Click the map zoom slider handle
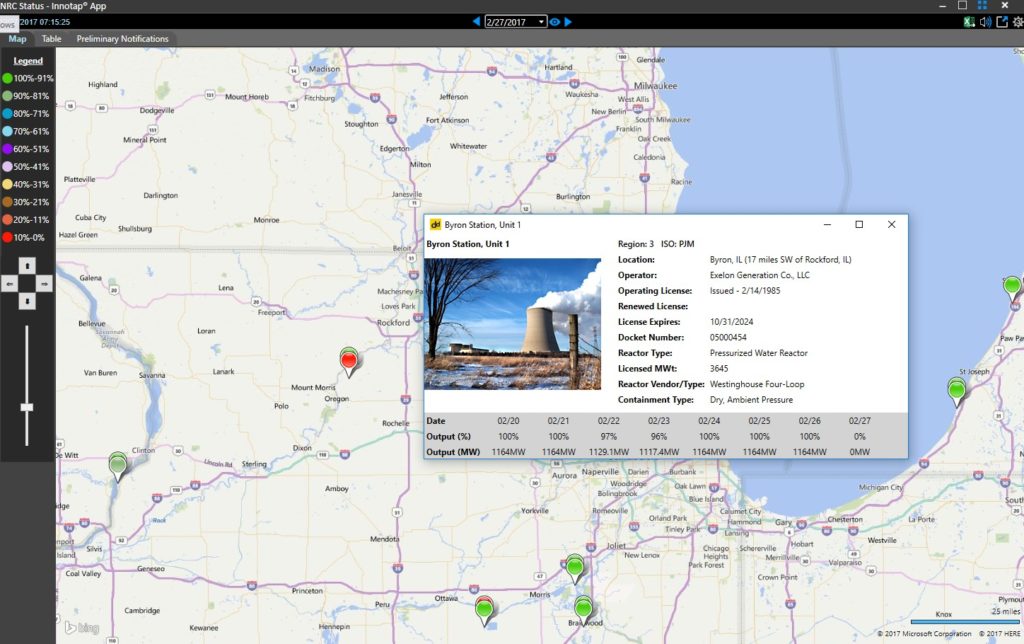This screenshot has width=1024, height=644. pyautogui.click(x=27, y=407)
